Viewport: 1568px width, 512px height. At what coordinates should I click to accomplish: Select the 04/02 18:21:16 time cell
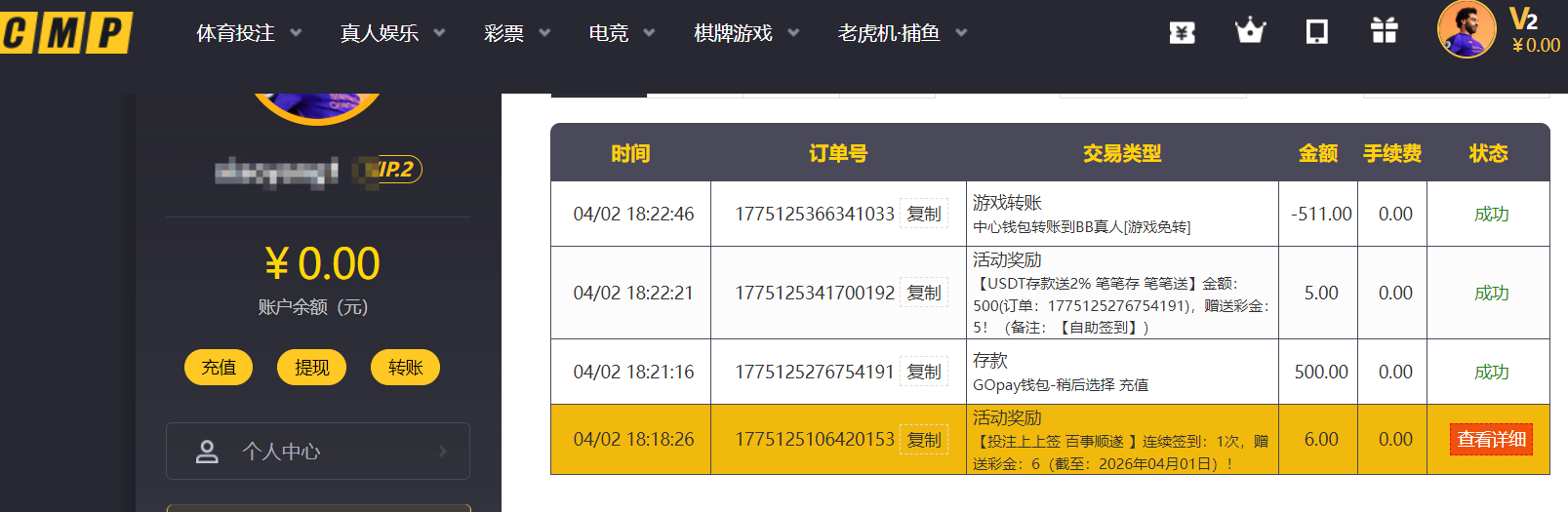click(x=633, y=372)
